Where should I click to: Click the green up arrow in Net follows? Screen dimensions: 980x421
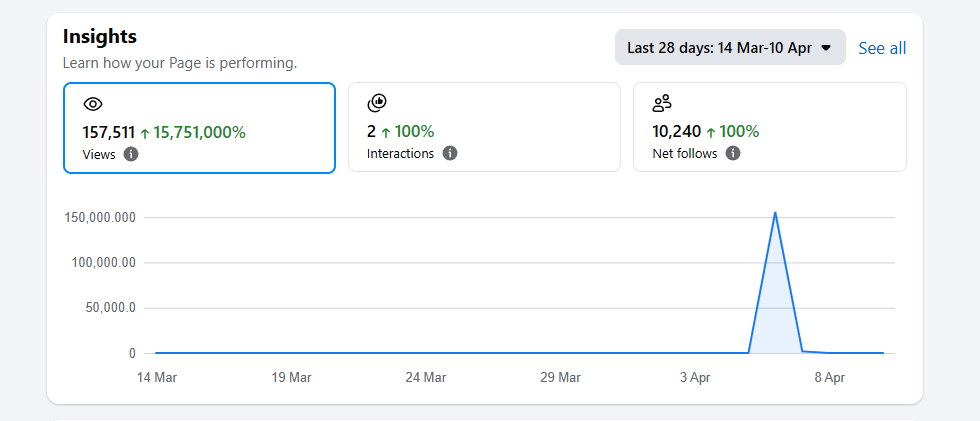tap(711, 132)
